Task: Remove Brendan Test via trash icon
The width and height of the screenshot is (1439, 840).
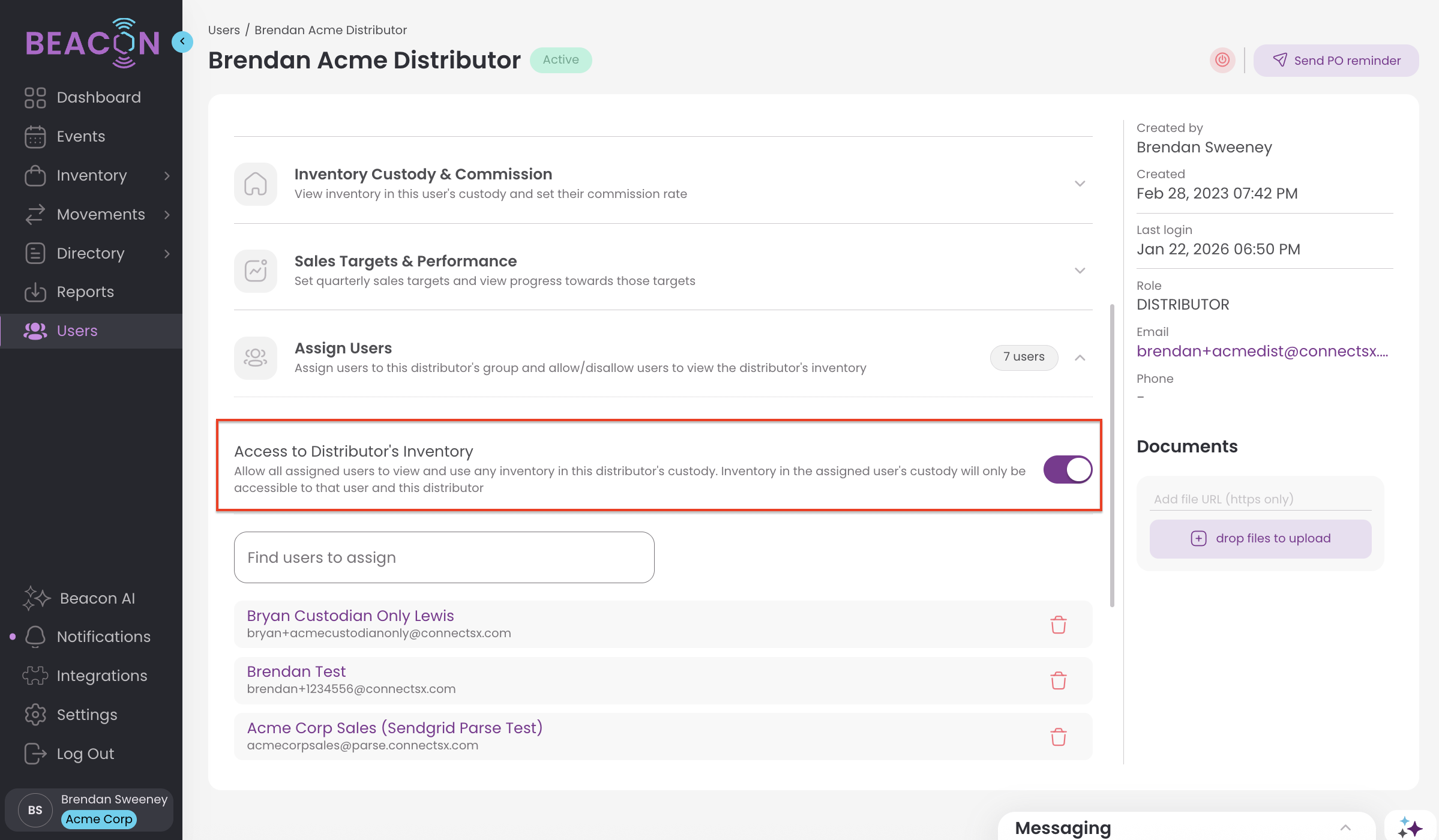Action: point(1058,680)
